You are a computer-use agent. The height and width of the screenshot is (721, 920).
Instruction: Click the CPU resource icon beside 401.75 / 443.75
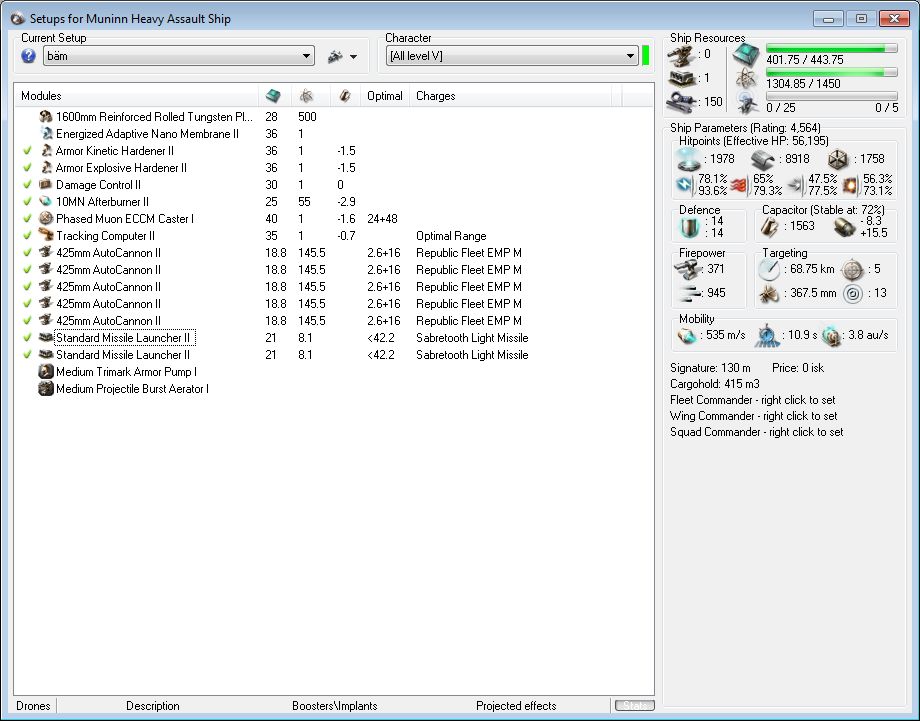click(x=746, y=54)
